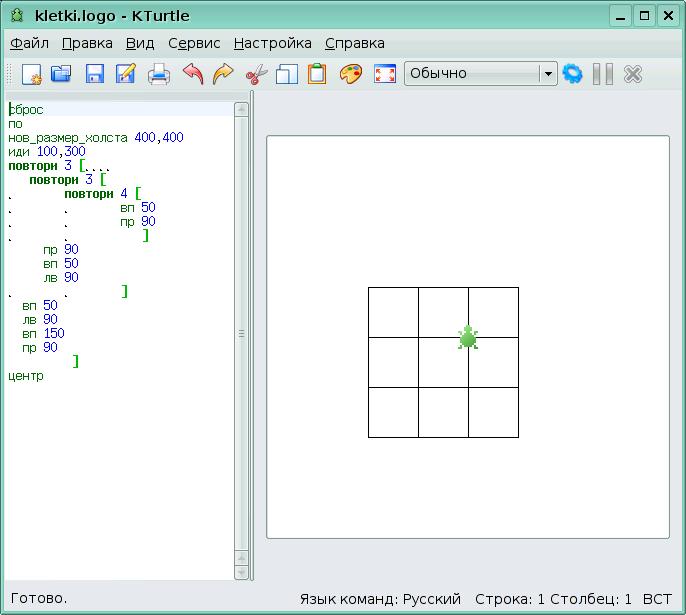This screenshot has height=615, width=686.
Task: Cut selection using scissors icon
Action: (256, 74)
